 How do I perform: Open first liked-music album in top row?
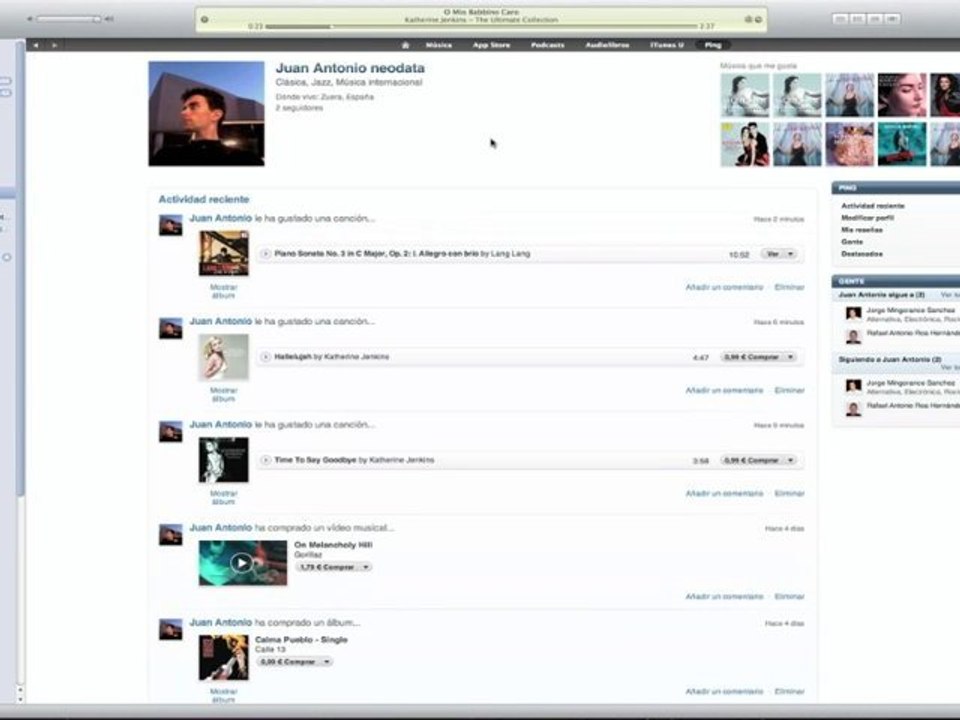[744, 95]
